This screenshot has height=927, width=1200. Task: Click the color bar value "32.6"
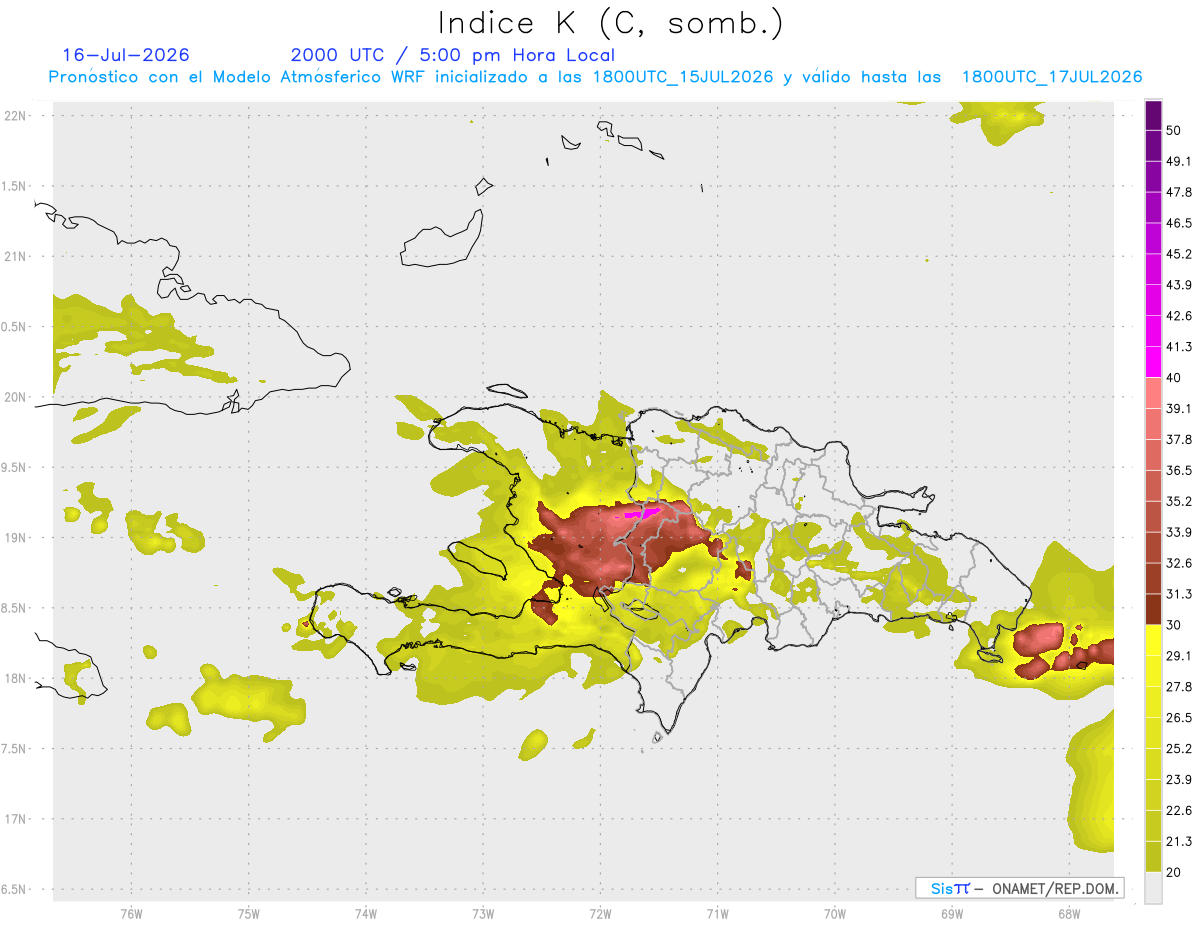click(x=1179, y=563)
